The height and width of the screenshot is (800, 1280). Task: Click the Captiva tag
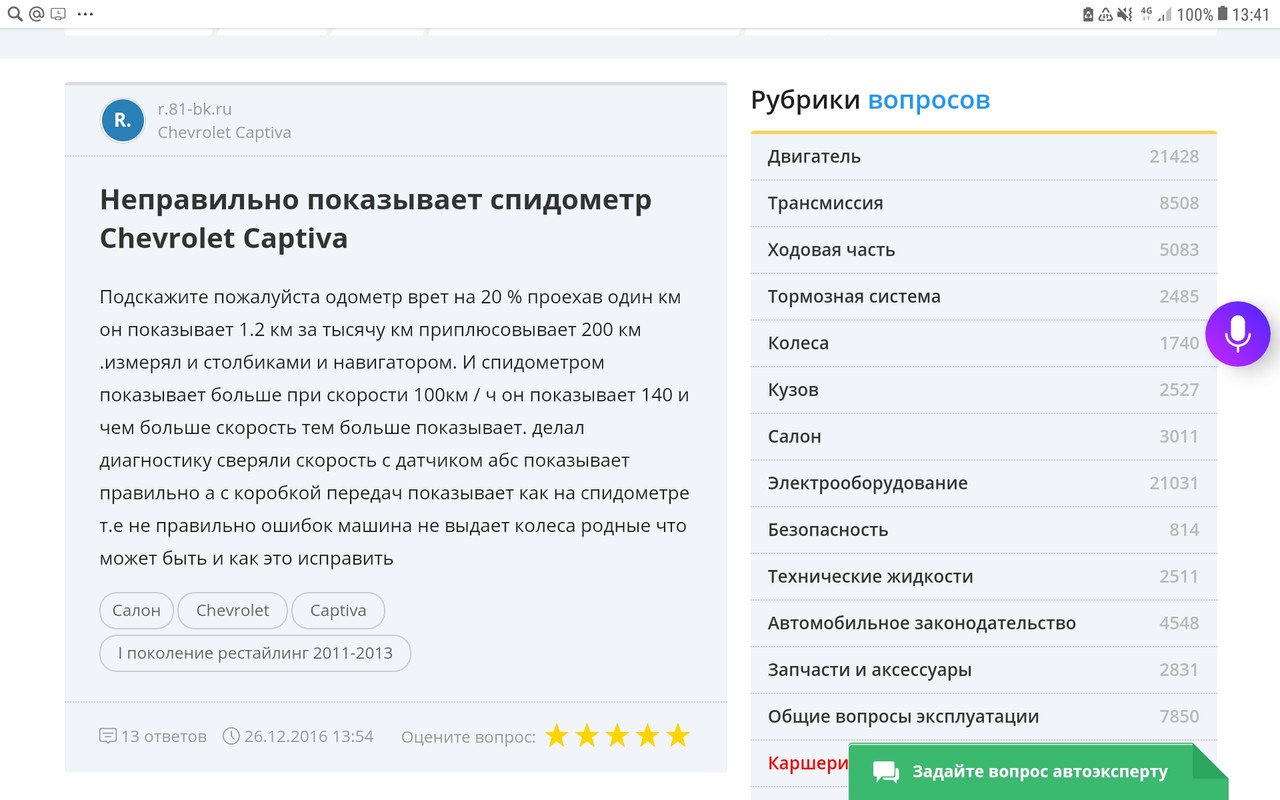pyautogui.click(x=338, y=610)
